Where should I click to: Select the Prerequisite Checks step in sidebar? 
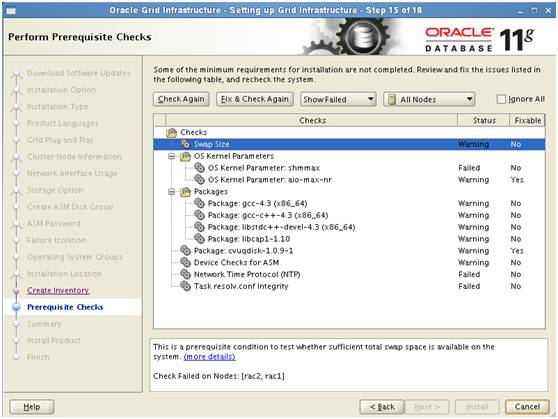[x=65, y=307]
